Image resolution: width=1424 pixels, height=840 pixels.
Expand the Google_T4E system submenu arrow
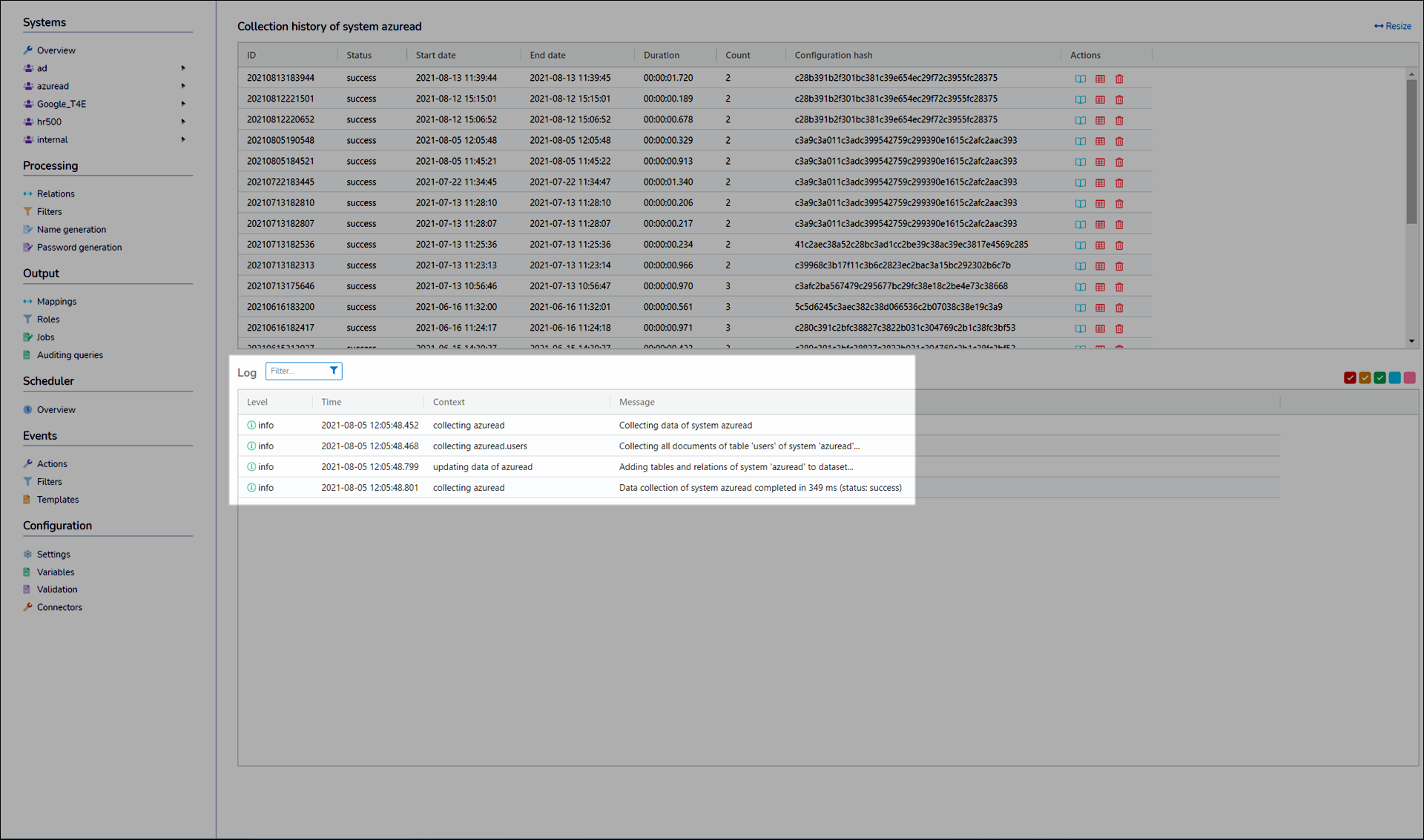[x=183, y=104]
